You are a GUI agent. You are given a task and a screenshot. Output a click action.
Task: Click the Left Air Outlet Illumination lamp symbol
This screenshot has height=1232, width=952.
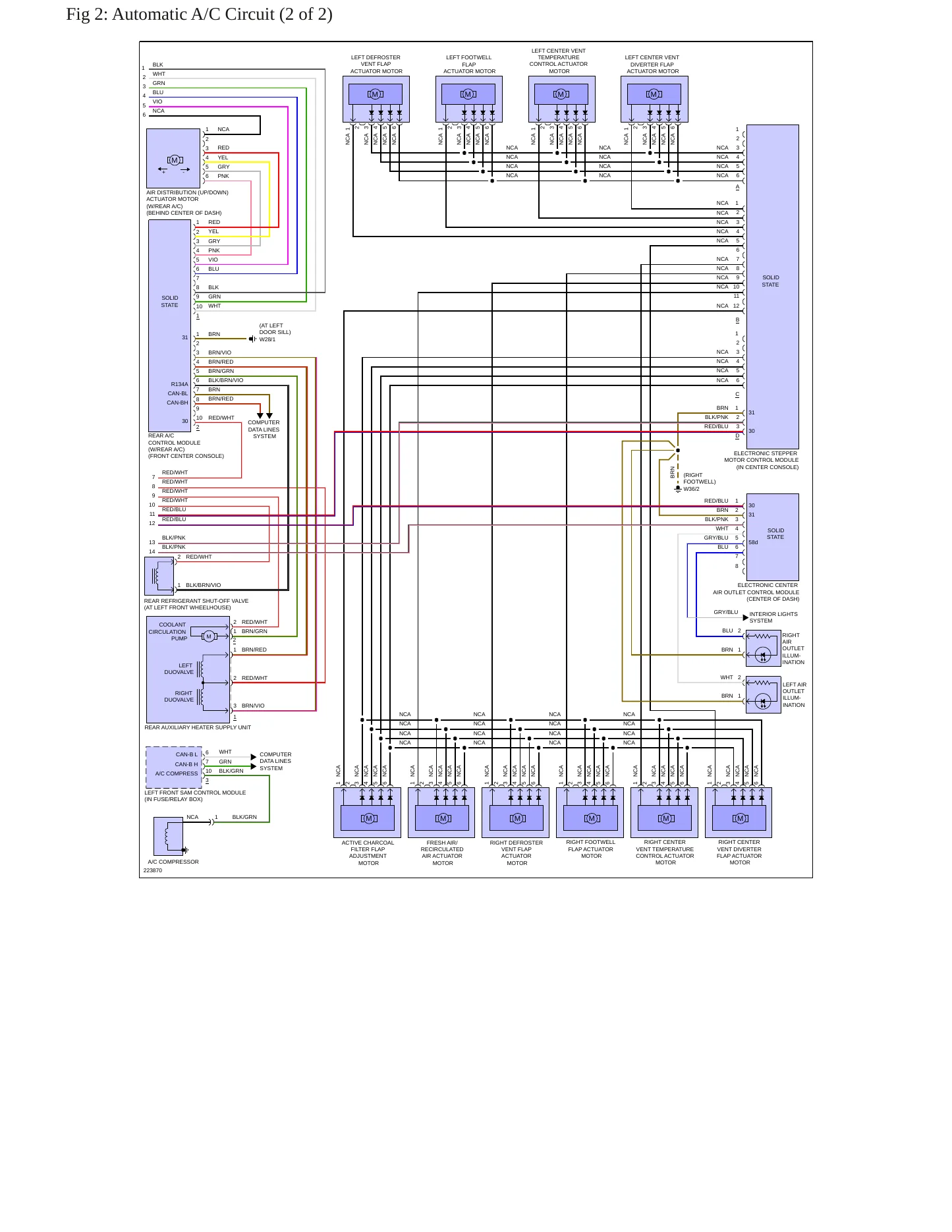pos(763,702)
